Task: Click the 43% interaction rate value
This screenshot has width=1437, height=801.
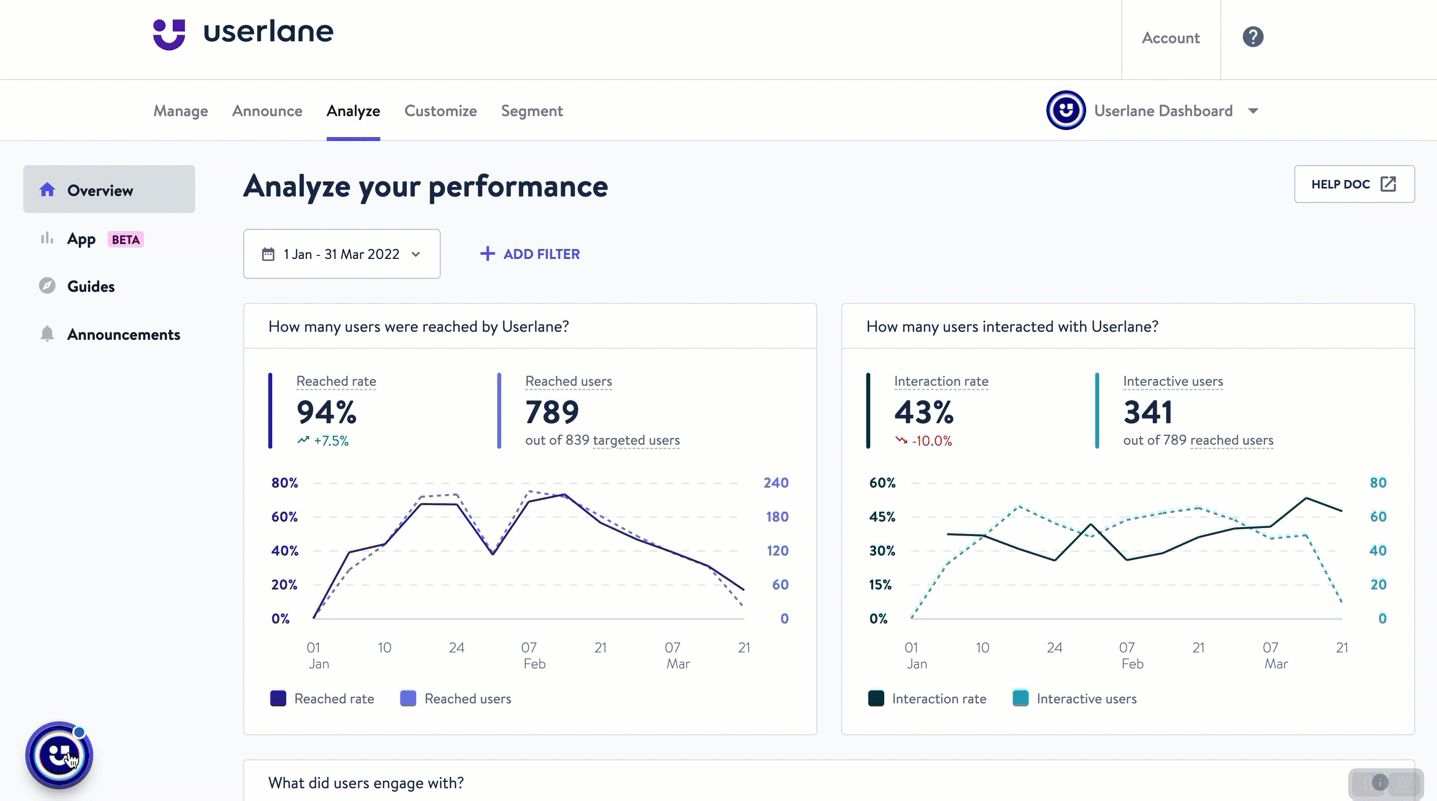Action: [924, 412]
